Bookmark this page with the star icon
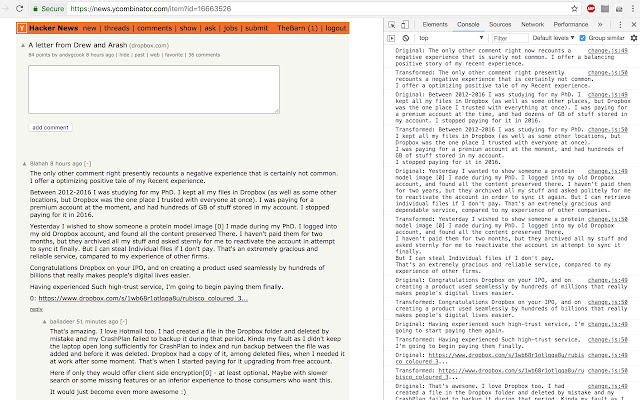Screen dimensions: 640x400 tap(574, 9)
